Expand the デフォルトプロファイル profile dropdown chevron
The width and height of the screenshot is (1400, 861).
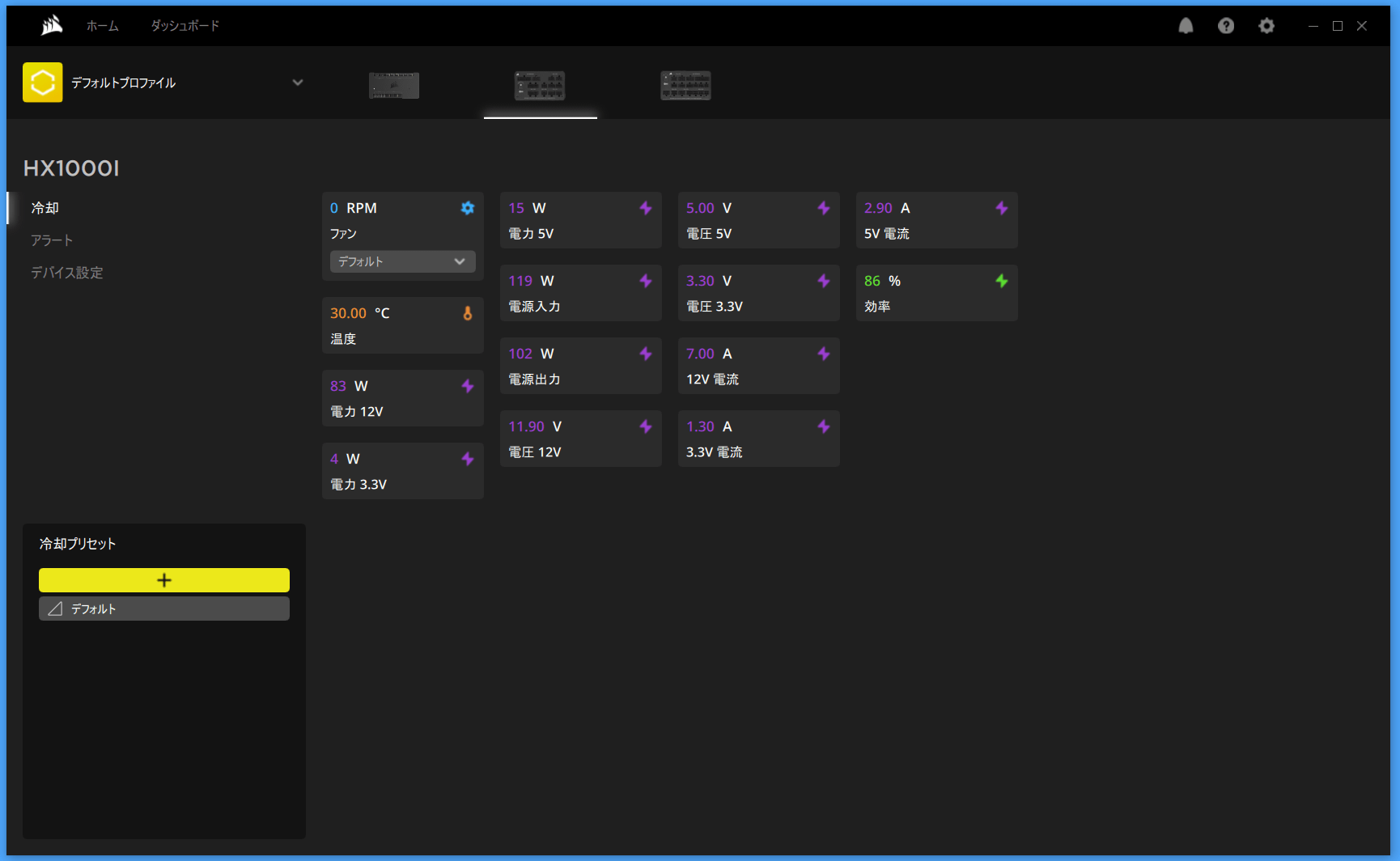298,83
